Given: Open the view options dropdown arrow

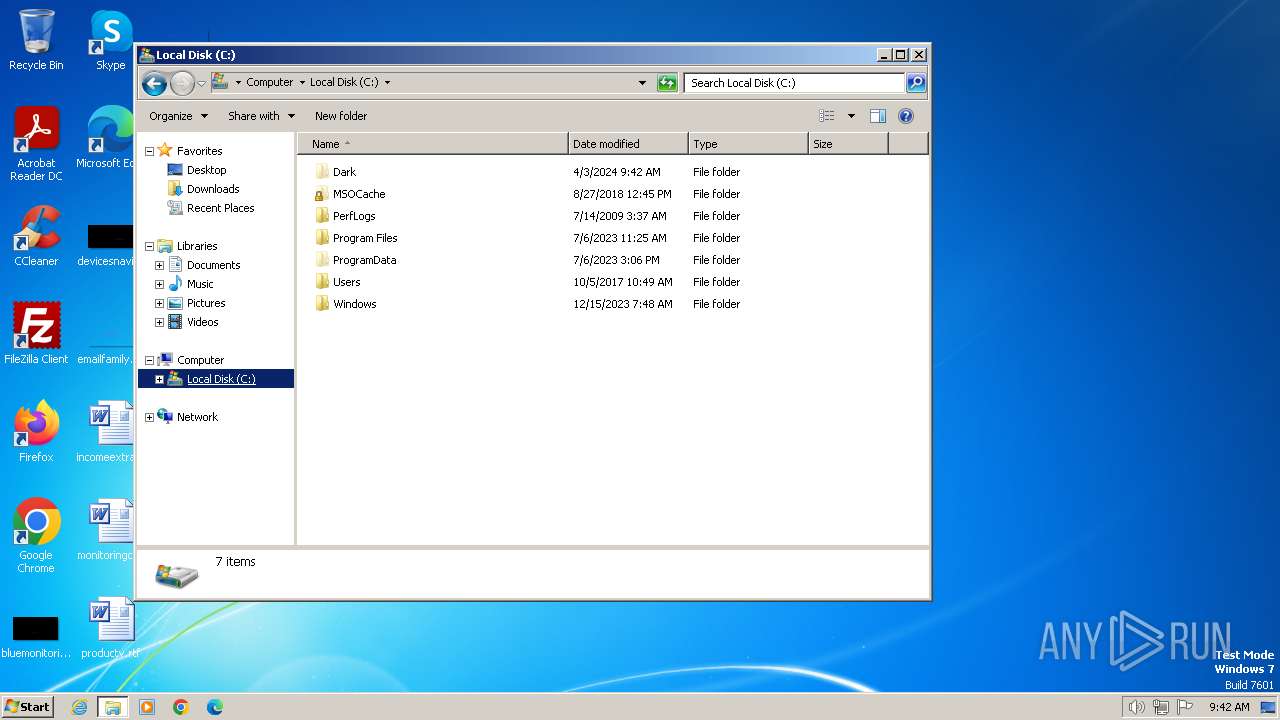Looking at the screenshot, I should [x=851, y=116].
